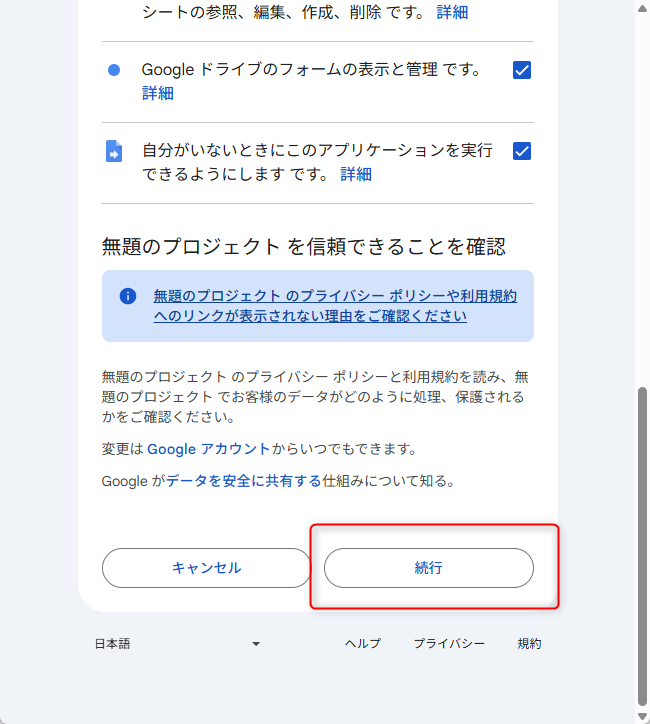
Task: Uncheck the 自分がいないとき permission checkbox
Action: pos(521,151)
